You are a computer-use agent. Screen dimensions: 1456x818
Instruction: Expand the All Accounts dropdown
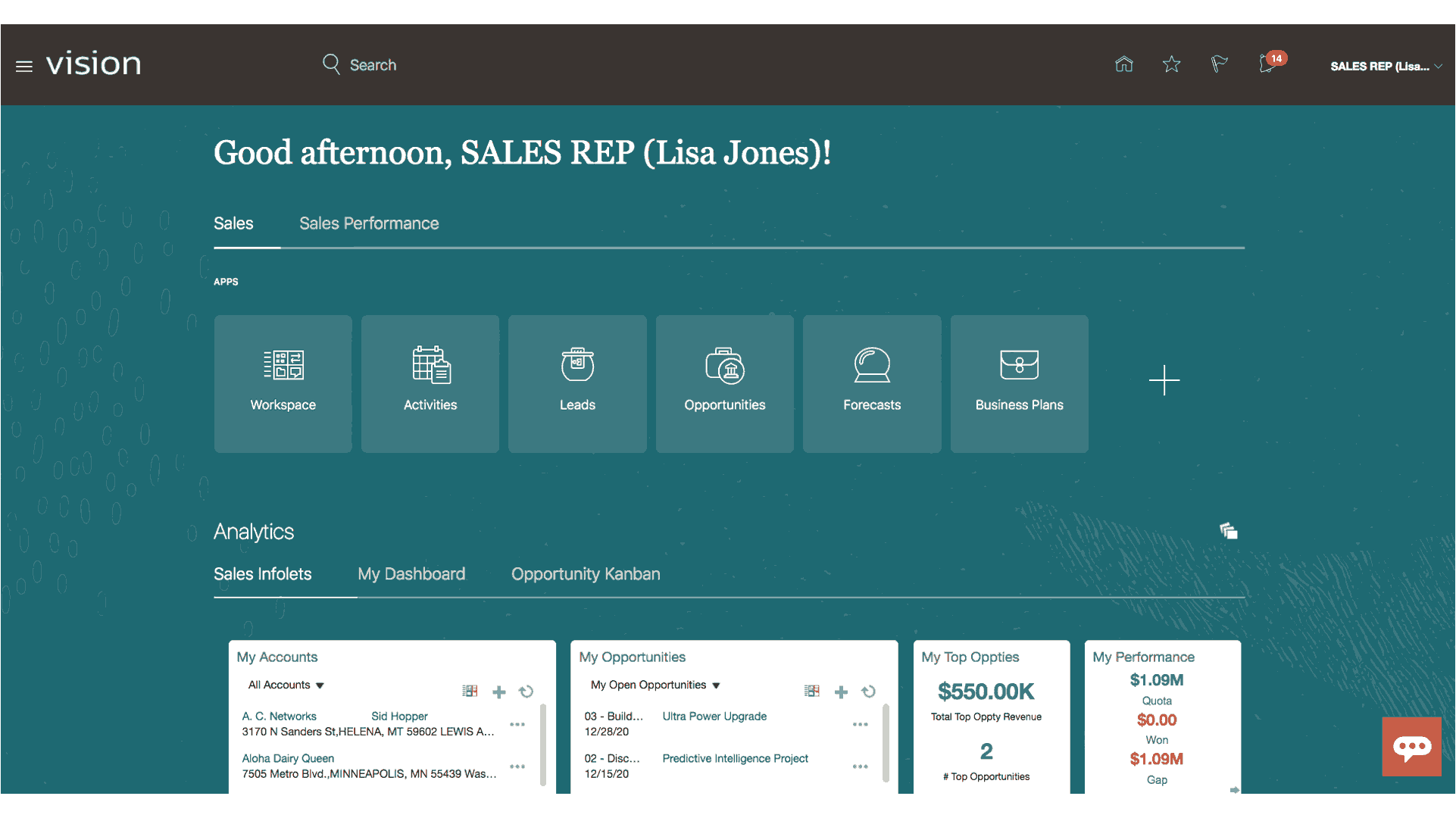click(286, 685)
